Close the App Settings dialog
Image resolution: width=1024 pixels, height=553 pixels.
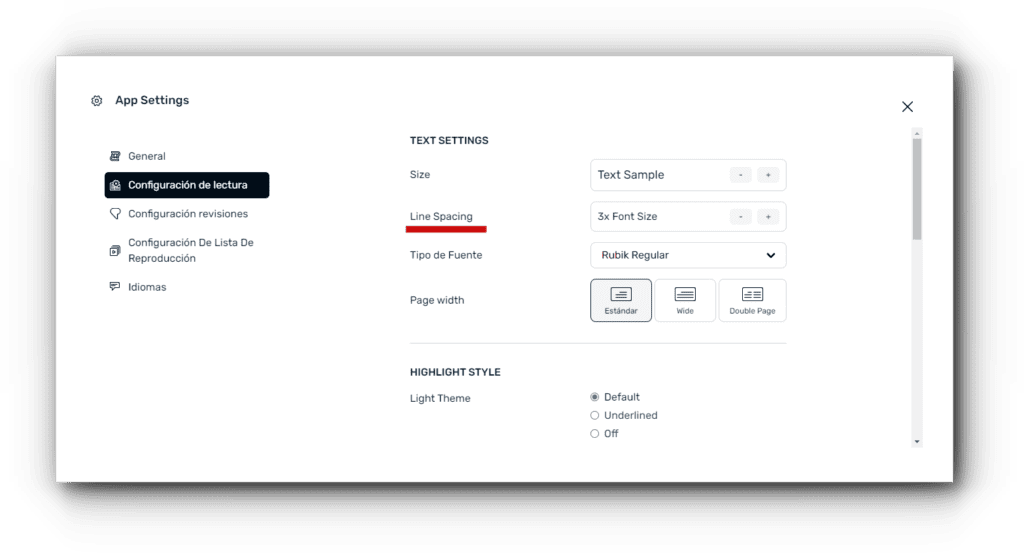[x=907, y=107]
